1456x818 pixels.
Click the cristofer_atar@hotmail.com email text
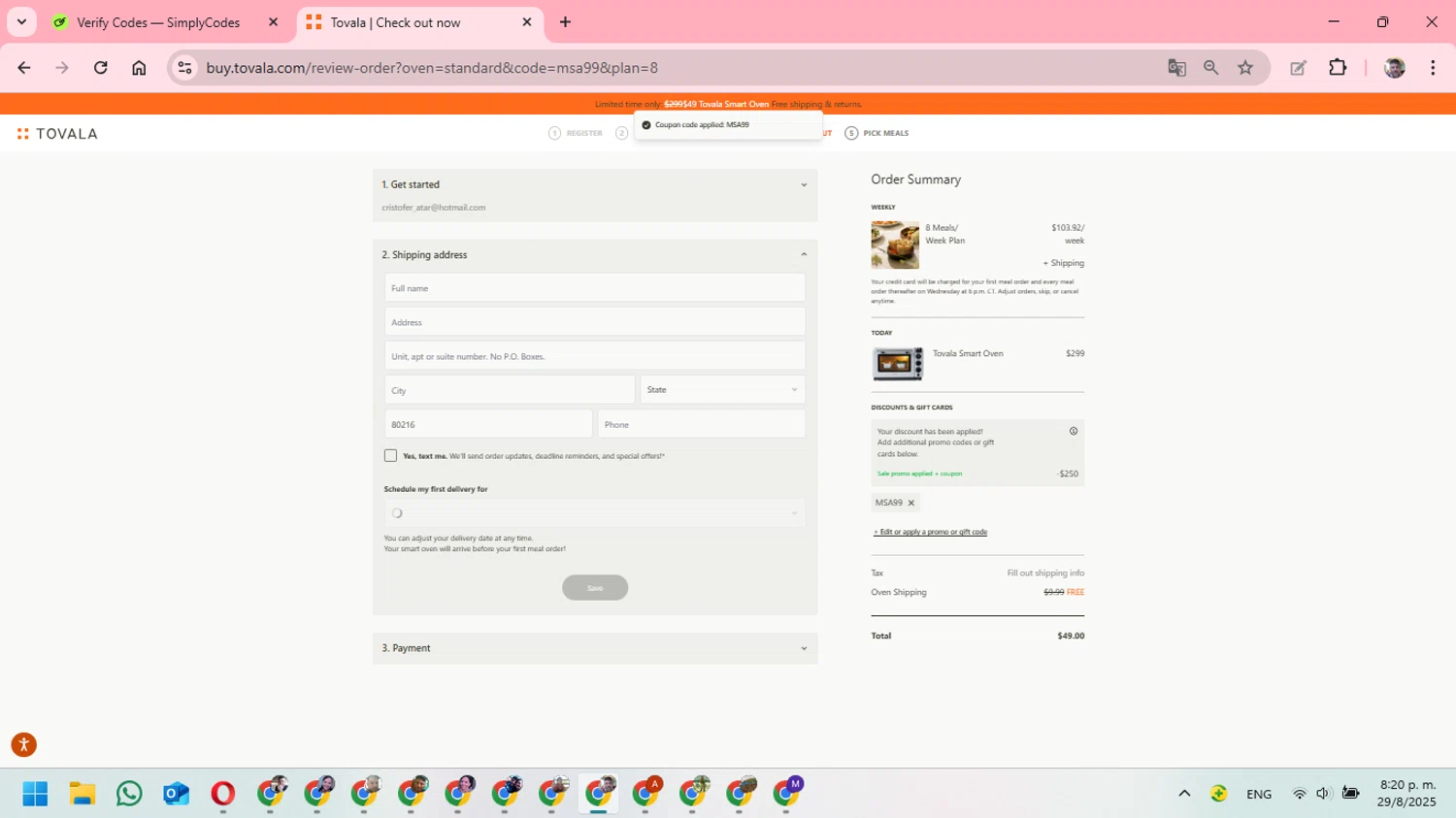pyautogui.click(x=434, y=208)
